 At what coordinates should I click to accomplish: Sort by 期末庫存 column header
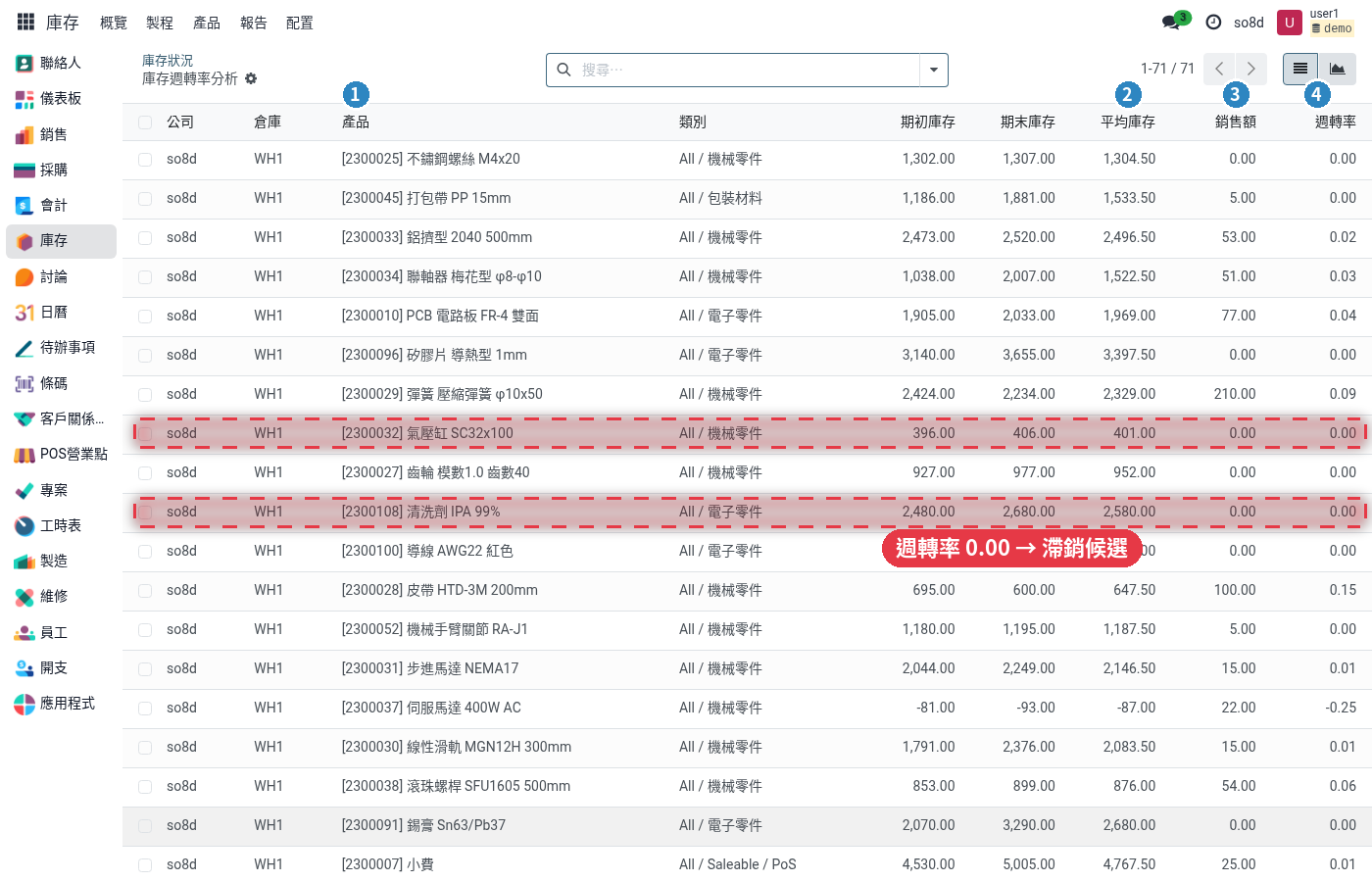(x=1028, y=122)
